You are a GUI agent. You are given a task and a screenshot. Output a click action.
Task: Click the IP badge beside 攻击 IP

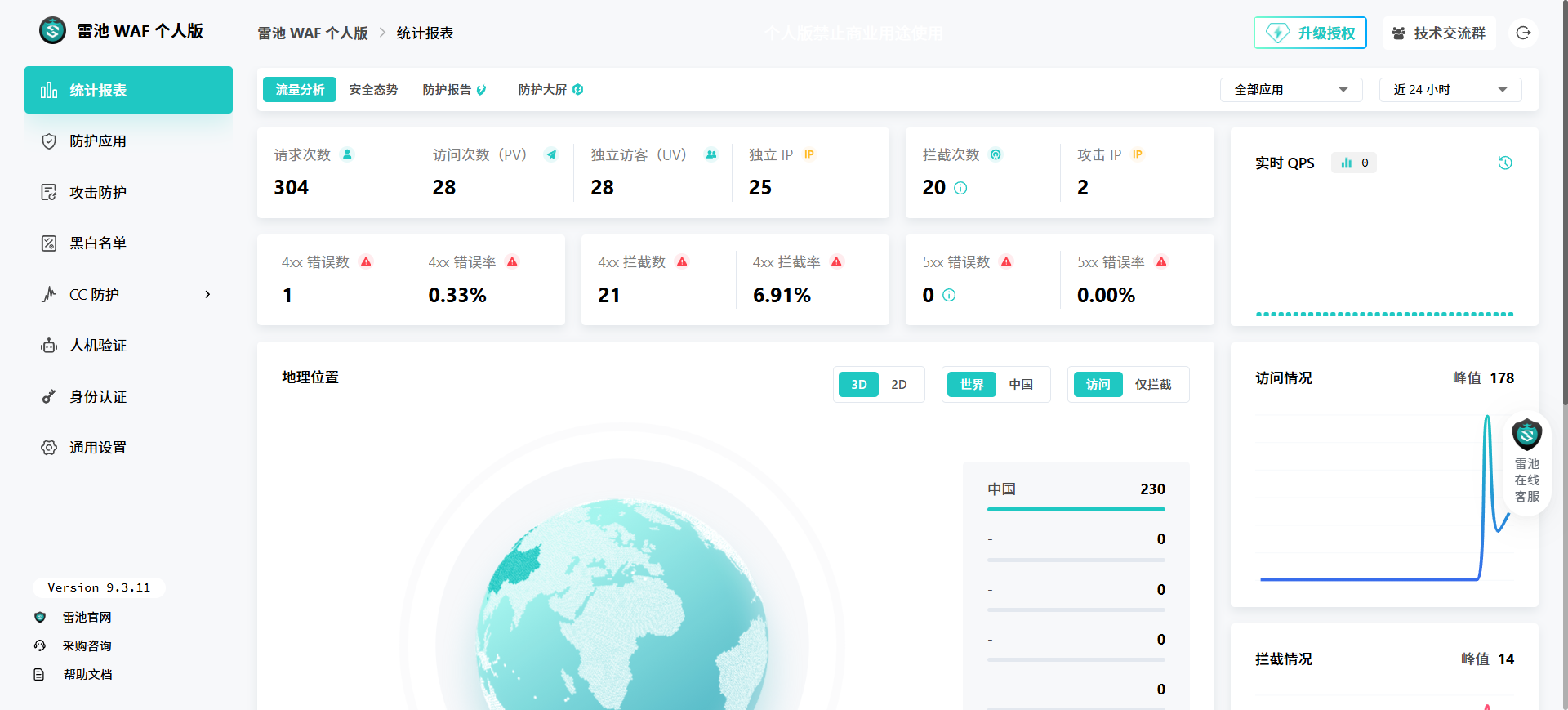tap(1137, 154)
